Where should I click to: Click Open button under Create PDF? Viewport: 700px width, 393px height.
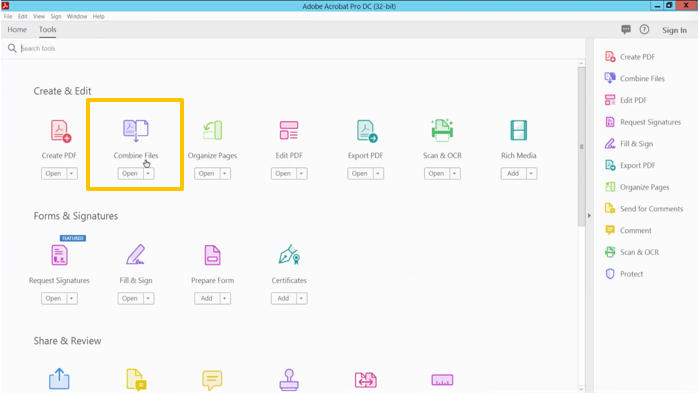(x=54, y=173)
